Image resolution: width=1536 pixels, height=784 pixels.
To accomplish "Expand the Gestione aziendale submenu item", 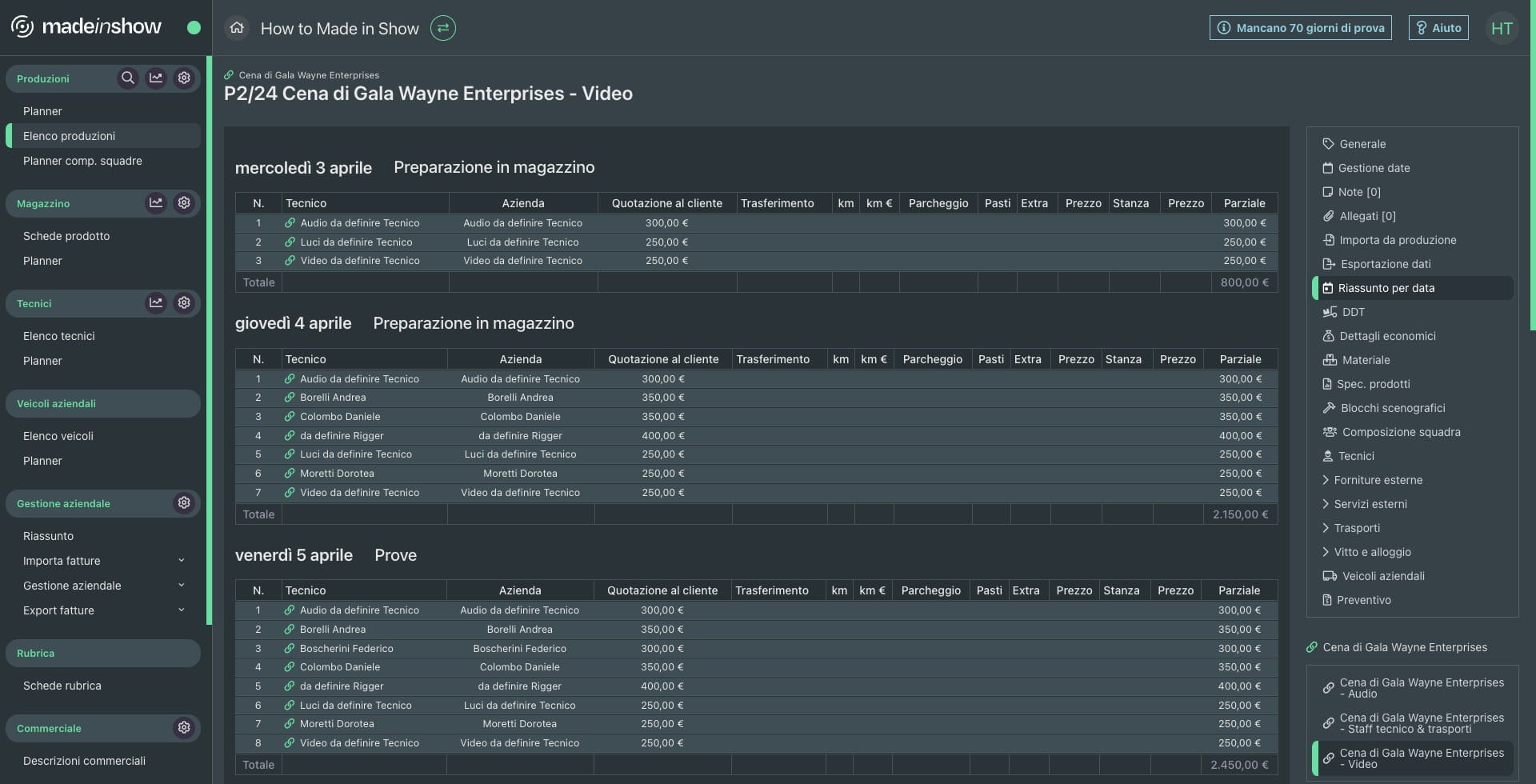I will click(x=181, y=586).
